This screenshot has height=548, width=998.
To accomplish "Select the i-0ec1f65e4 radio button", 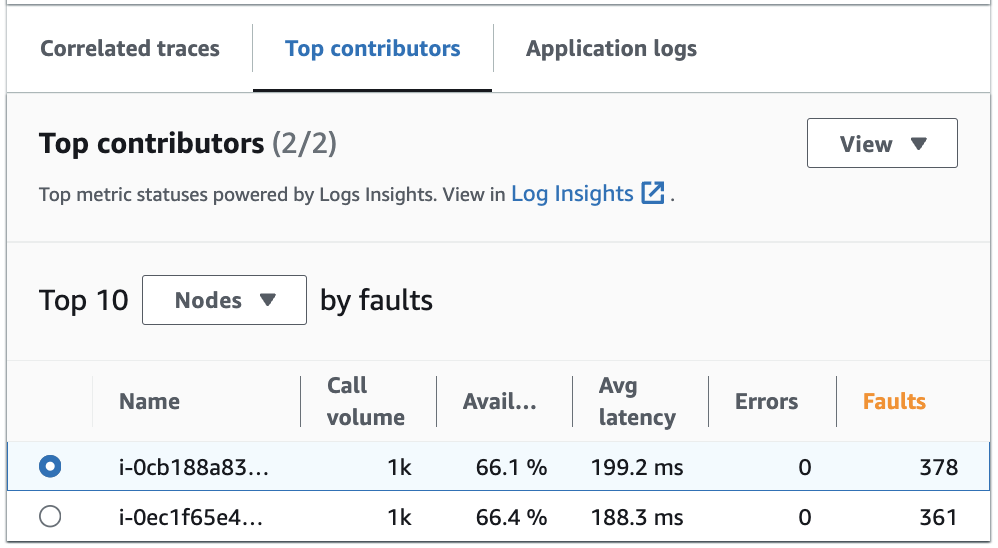I will pyautogui.click(x=49, y=517).
